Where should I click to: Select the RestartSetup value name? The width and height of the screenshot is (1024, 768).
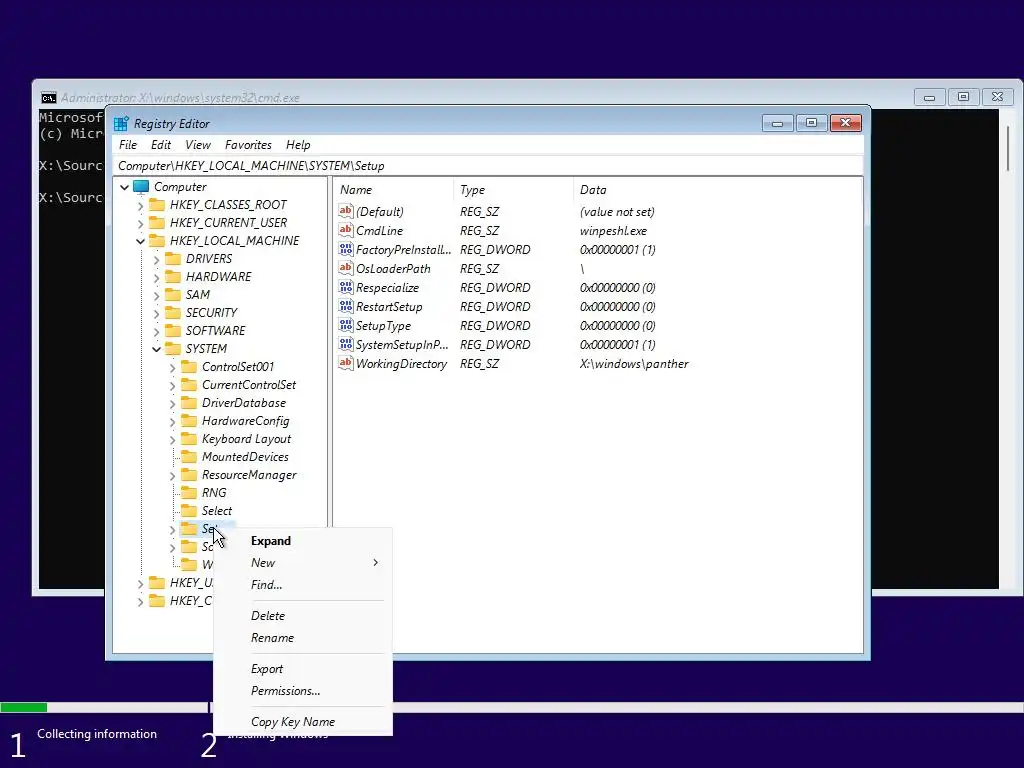[x=389, y=307]
